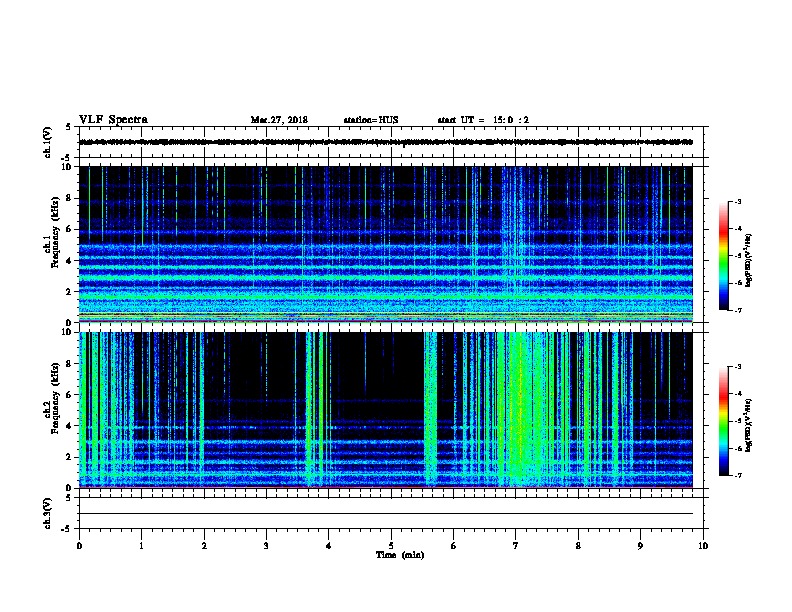Click the ch.2 colorbar log(PSD) label
792x612 pixels.
pyautogui.click(x=748, y=425)
